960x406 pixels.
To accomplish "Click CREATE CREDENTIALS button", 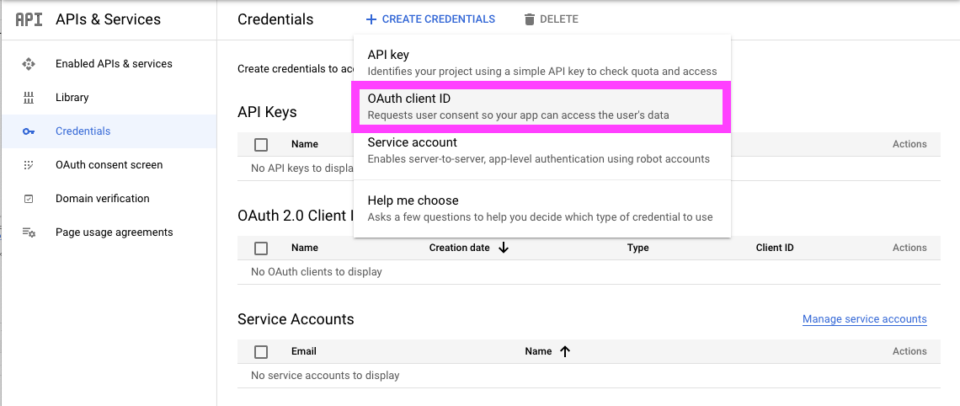I will pyautogui.click(x=430, y=20).
